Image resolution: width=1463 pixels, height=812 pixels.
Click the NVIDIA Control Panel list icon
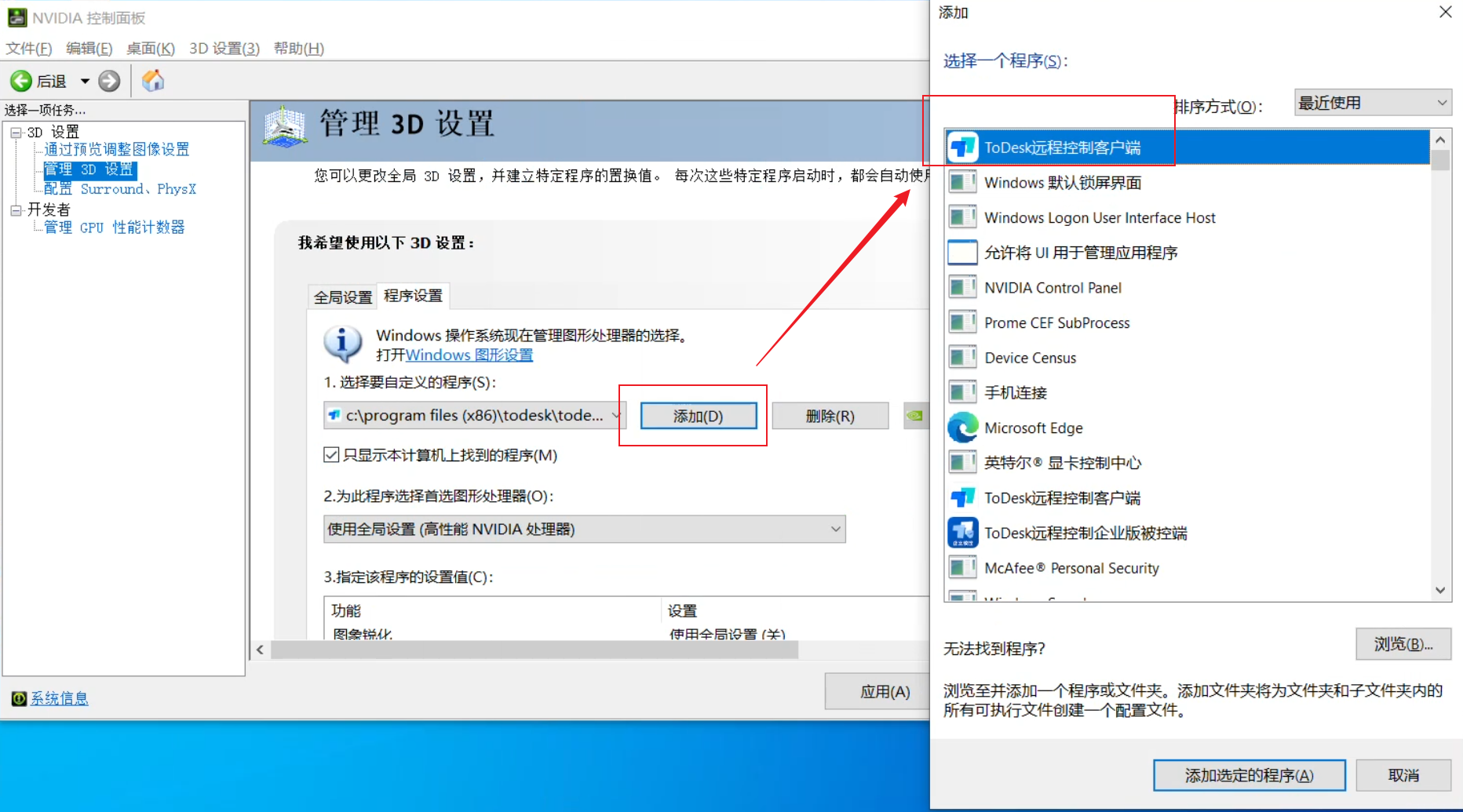(962, 288)
